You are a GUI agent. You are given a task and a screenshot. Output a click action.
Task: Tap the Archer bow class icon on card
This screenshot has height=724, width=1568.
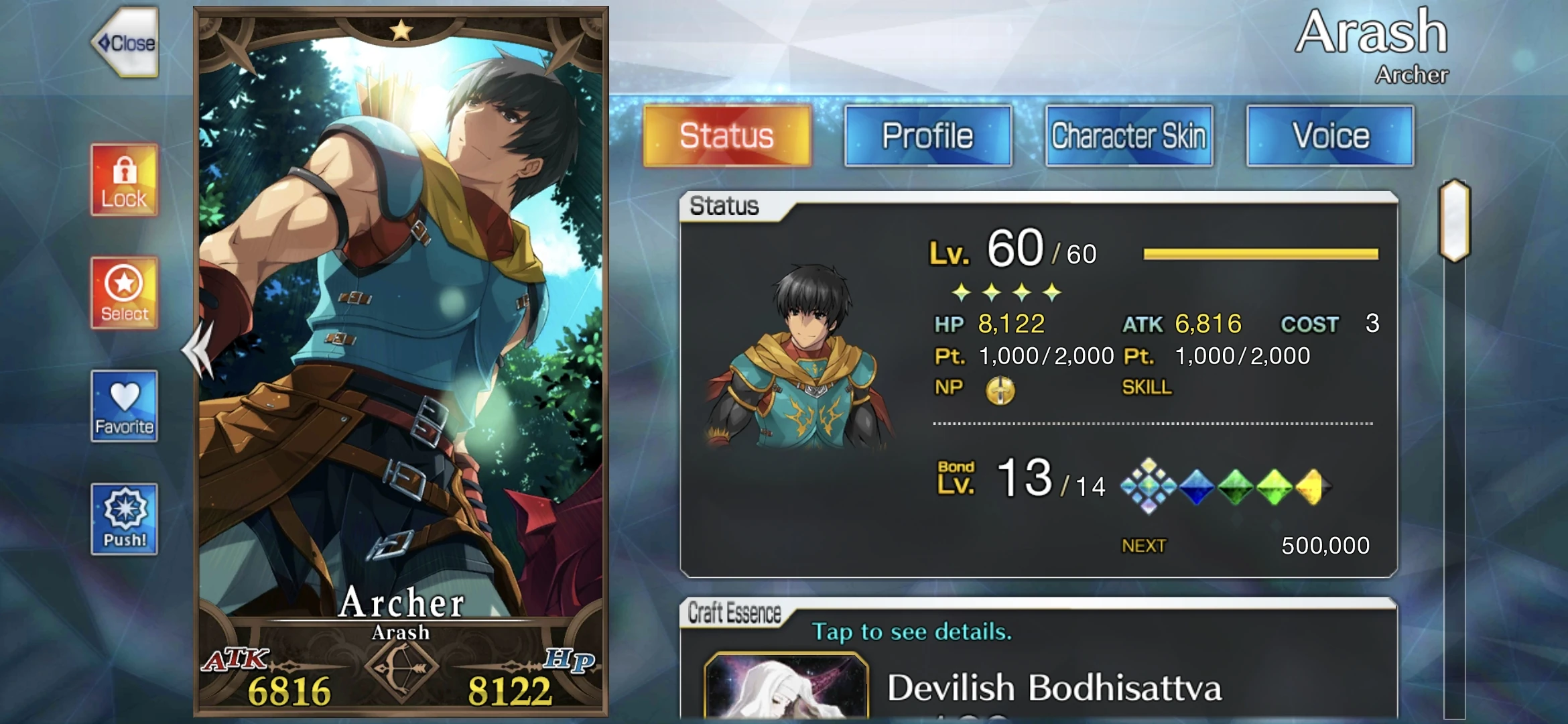[x=401, y=667]
